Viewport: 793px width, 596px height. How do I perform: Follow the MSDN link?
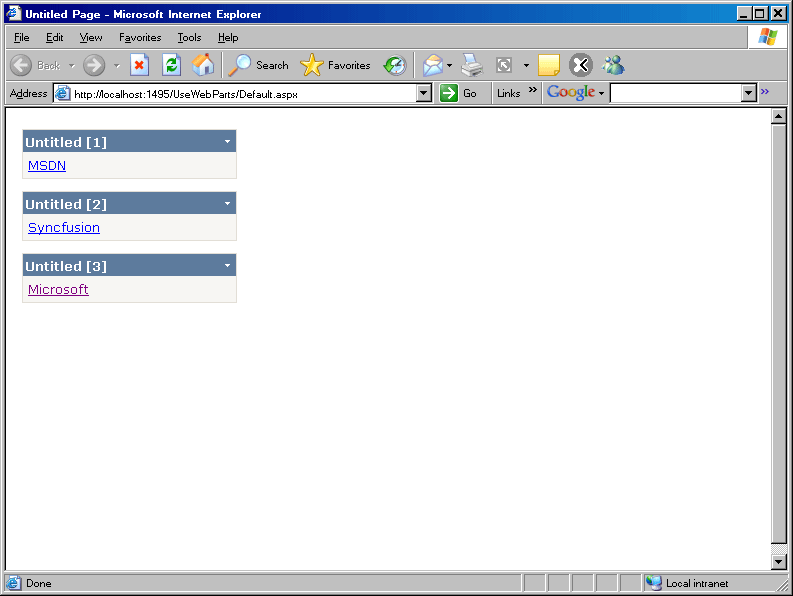47,166
